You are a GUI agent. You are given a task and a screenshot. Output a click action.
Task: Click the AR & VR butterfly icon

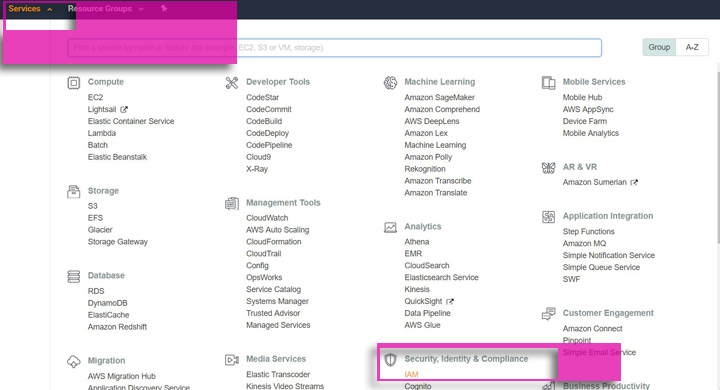pyautogui.click(x=549, y=168)
